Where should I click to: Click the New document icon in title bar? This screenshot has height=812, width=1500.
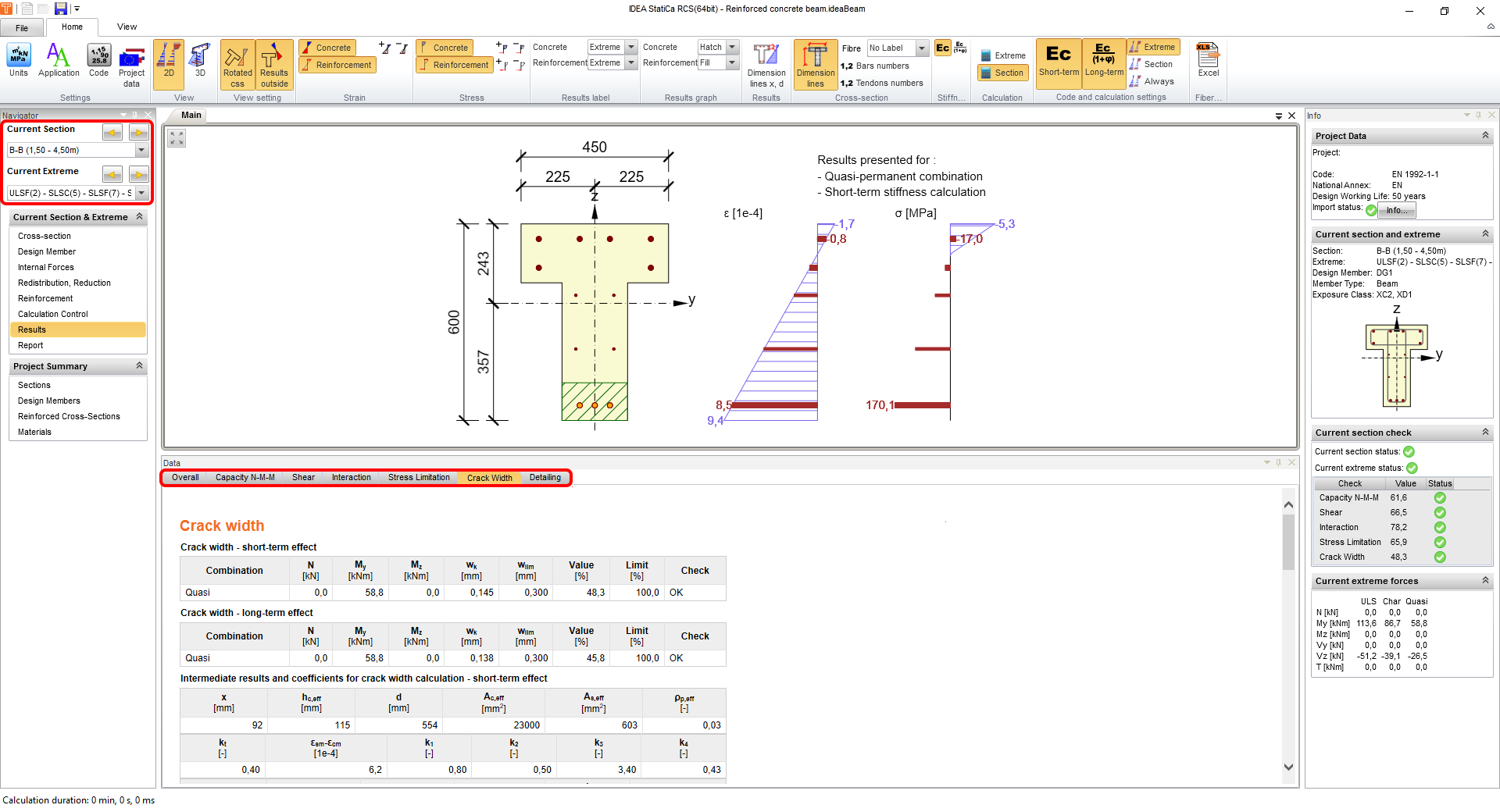tap(27, 9)
